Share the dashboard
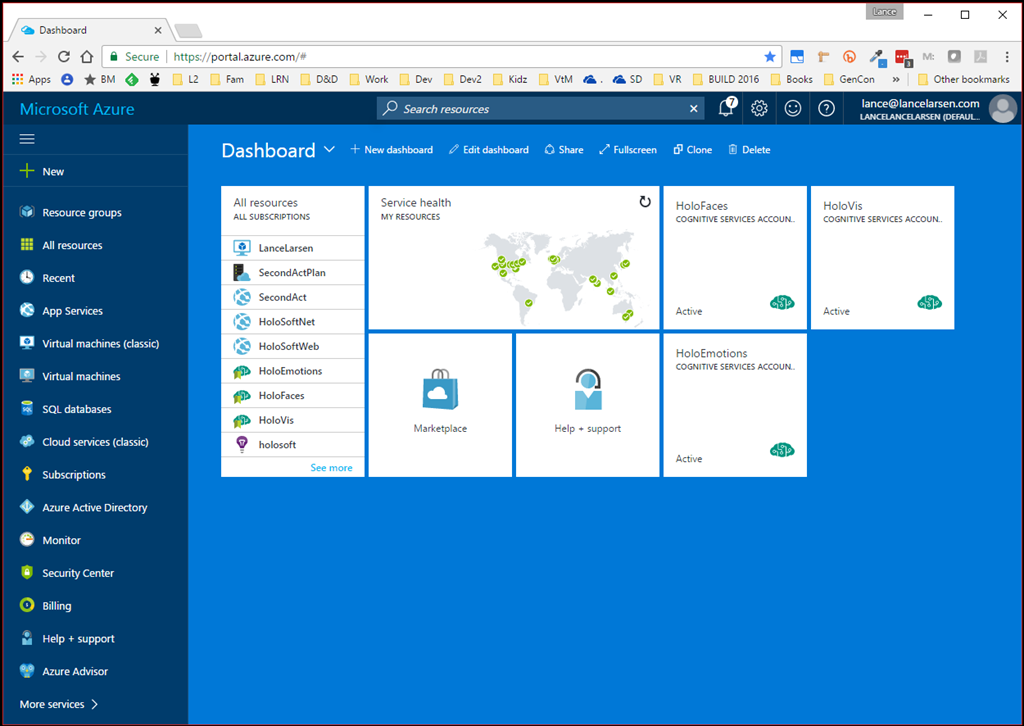This screenshot has width=1024, height=726. [x=564, y=150]
